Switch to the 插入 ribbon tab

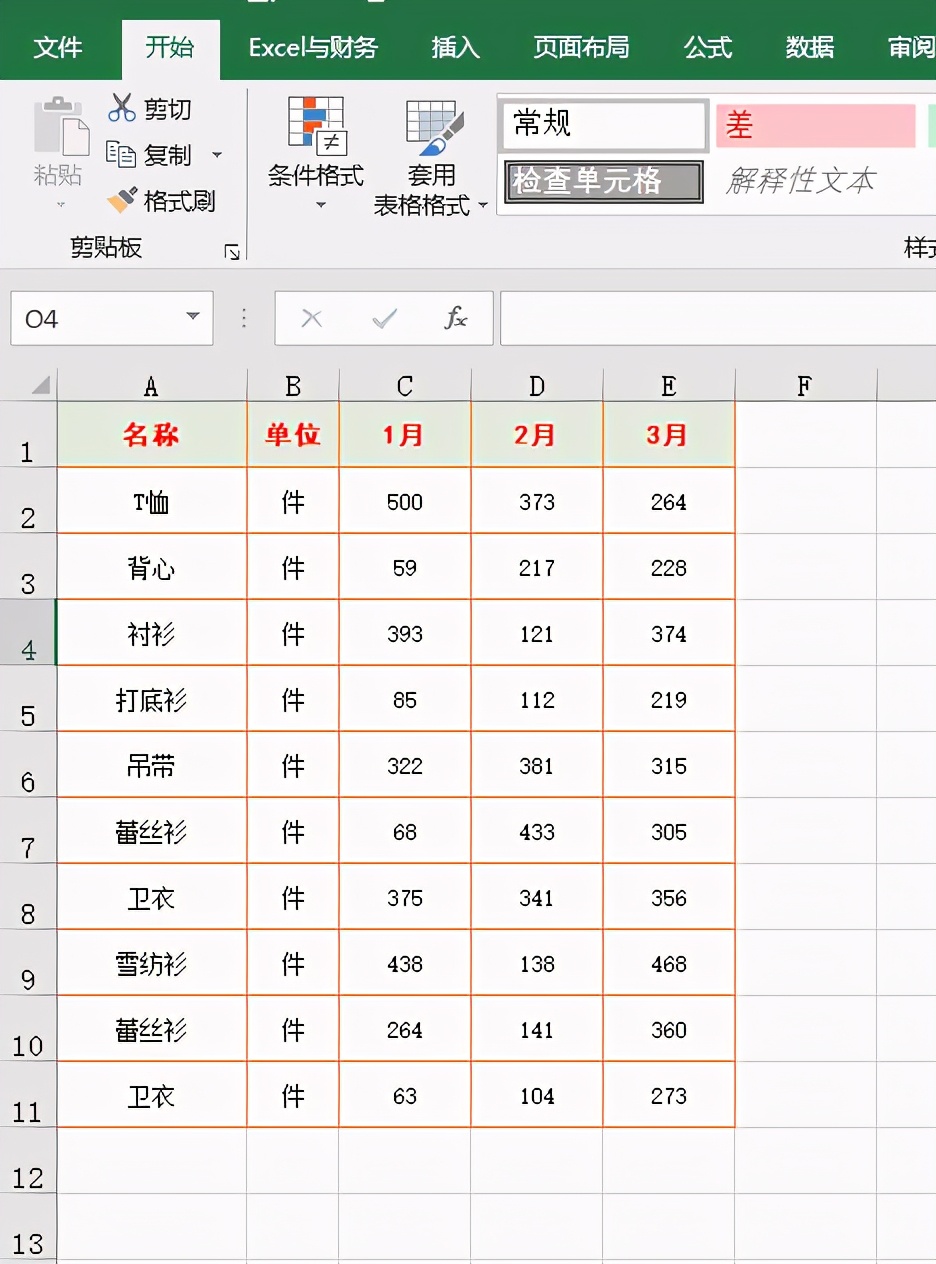coord(456,46)
